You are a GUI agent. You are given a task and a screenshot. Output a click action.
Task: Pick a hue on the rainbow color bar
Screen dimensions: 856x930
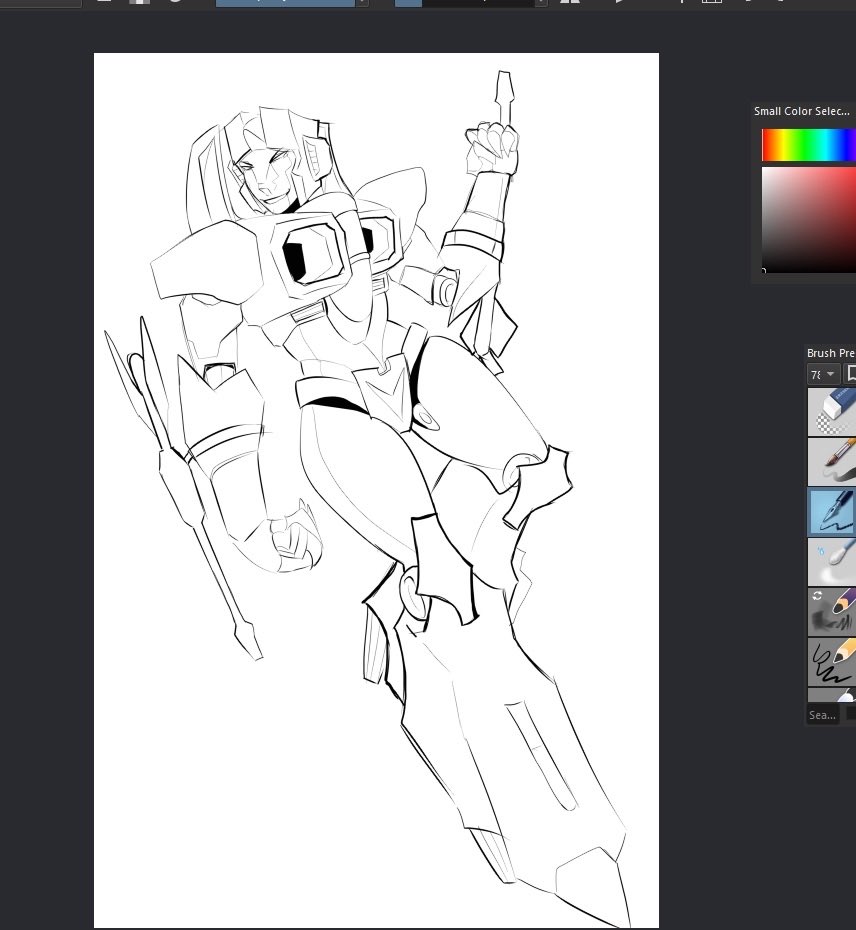pyautogui.click(x=809, y=144)
